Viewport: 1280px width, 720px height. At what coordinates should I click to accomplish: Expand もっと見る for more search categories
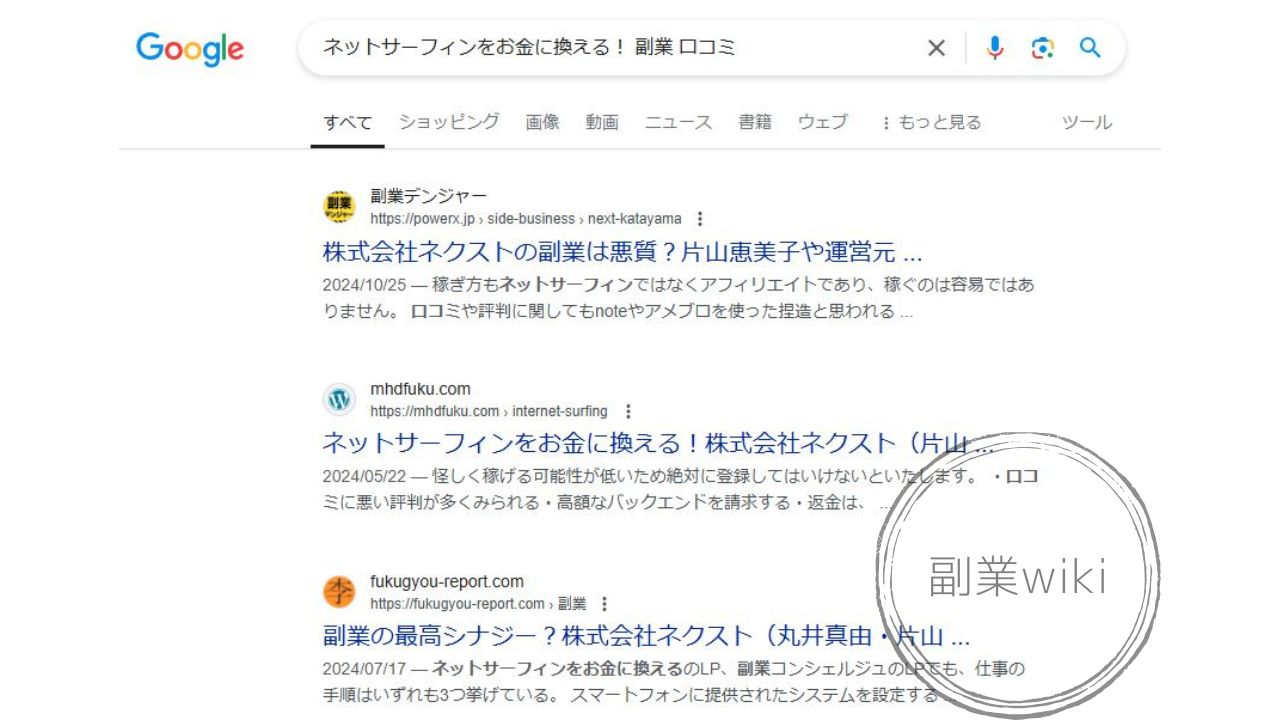(x=931, y=122)
